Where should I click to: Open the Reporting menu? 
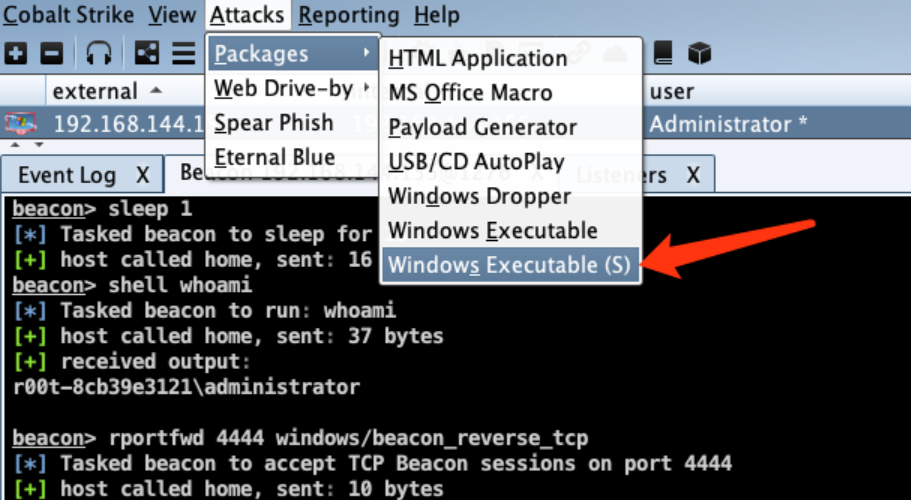[x=349, y=15]
